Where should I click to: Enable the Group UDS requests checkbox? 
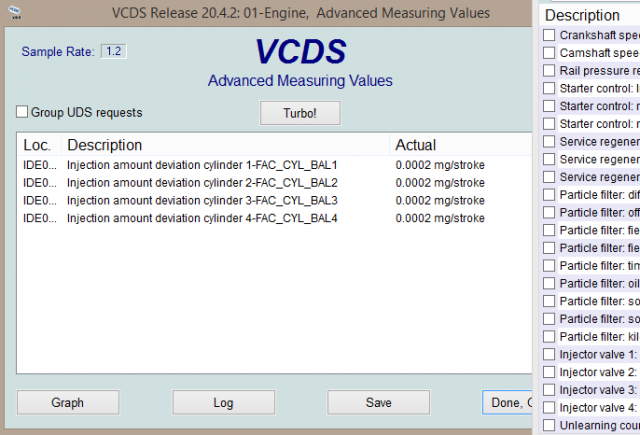(23, 113)
